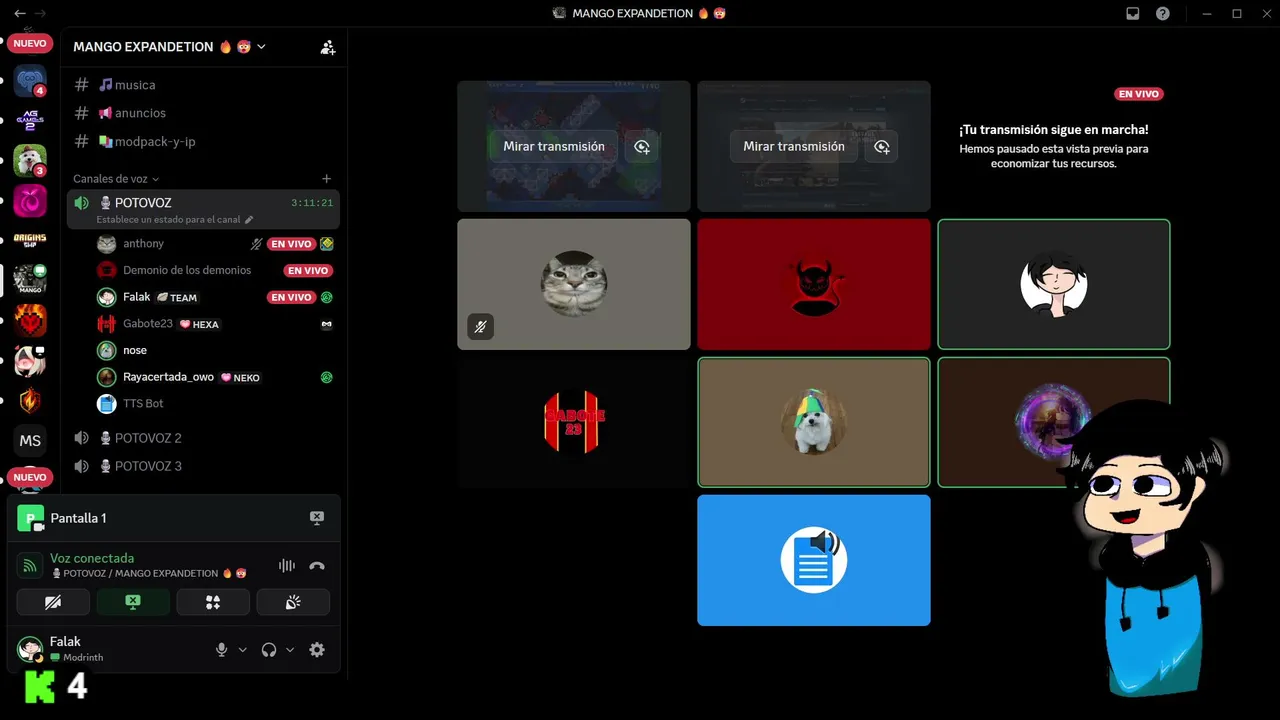This screenshot has height=720, width=1280.
Task: Open the Origins SMP server
Action: coord(30,240)
